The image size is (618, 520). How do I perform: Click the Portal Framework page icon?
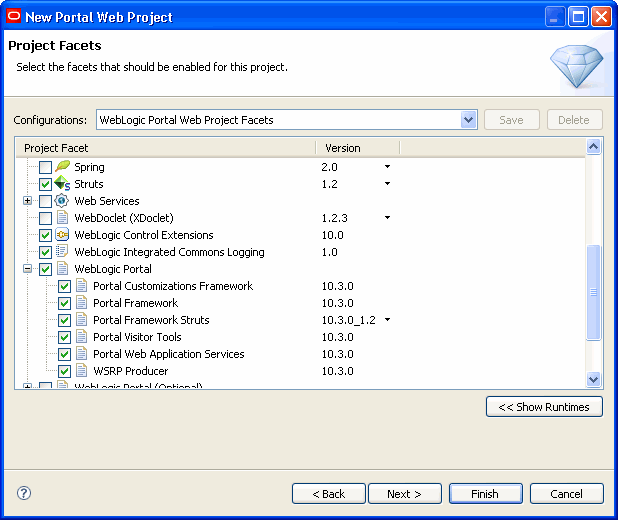[81, 302]
